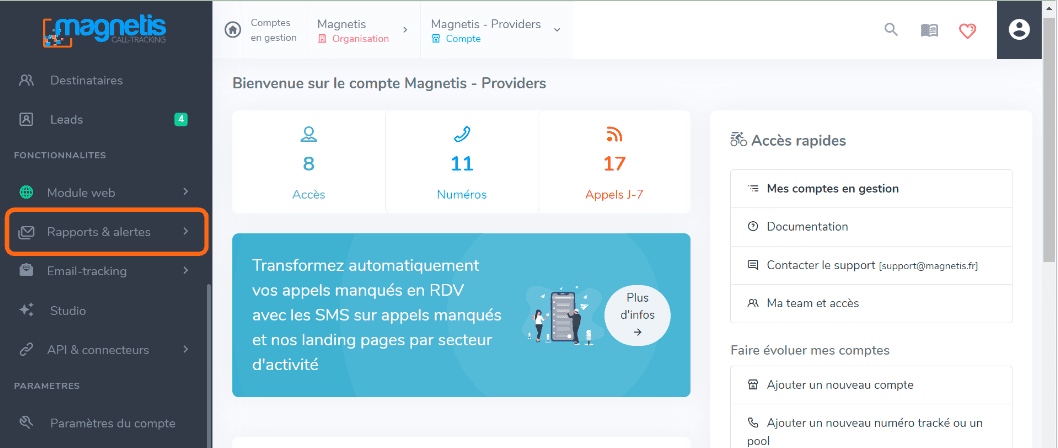Click Contacter le support link
This screenshot has height=448, width=1058.
(871, 265)
